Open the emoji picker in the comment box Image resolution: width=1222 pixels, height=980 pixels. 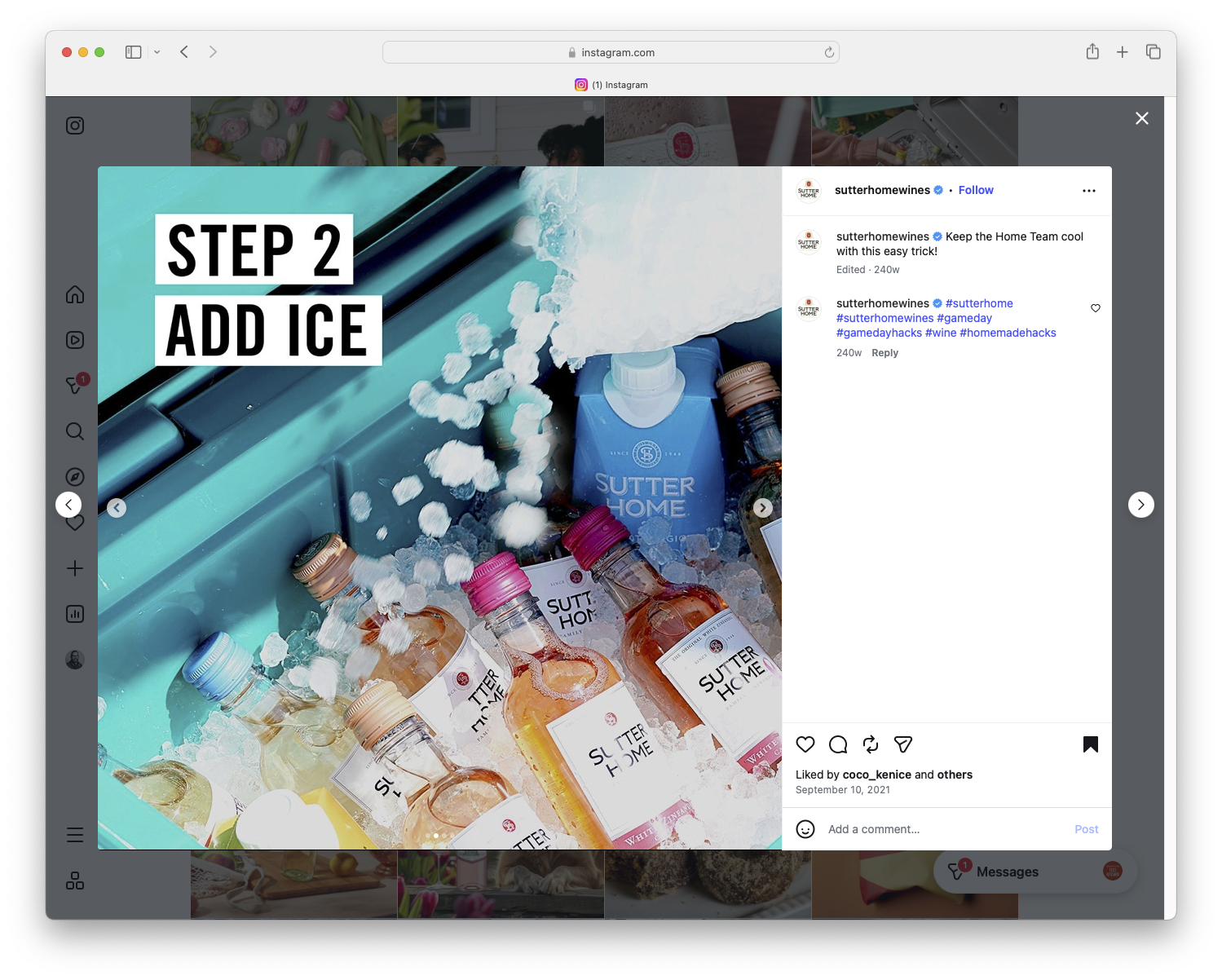[x=805, y=829]
